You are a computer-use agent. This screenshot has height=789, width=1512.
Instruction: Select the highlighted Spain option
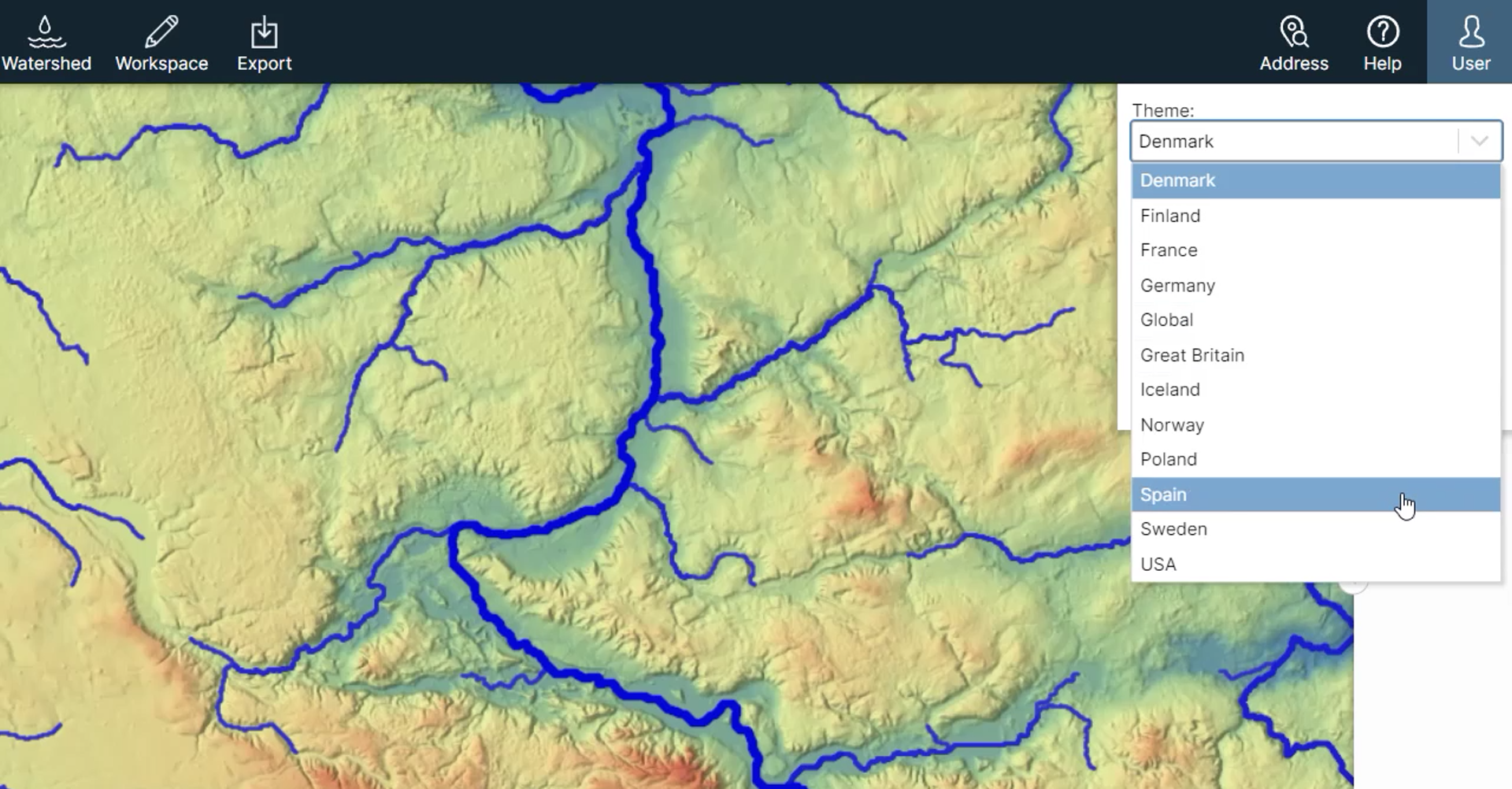pyautogui.click(x=1315, y=495)
